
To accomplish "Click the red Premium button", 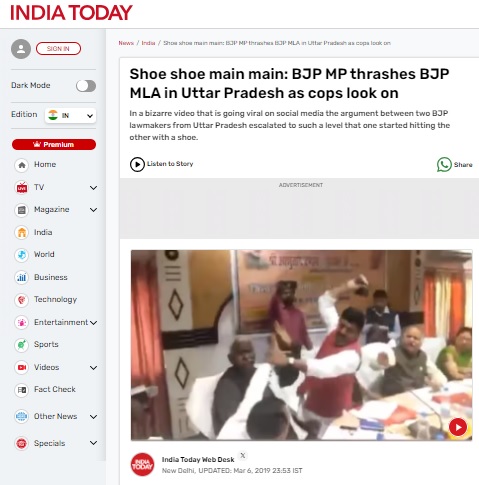I will [54, 144].
